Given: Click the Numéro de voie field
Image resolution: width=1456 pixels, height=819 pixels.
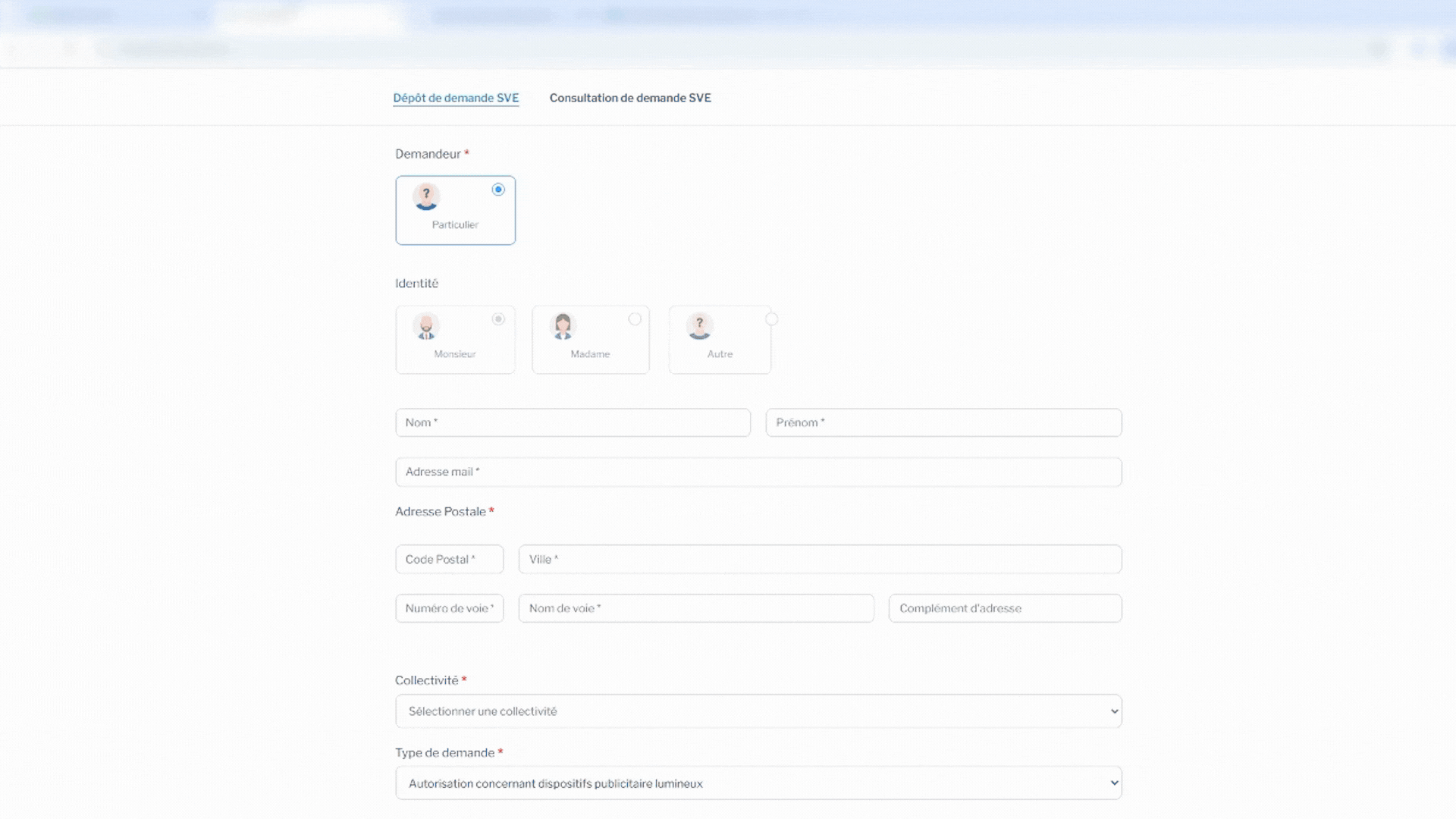Looking at the screenshot, I should pyautogui.click(x=449, y=608).
